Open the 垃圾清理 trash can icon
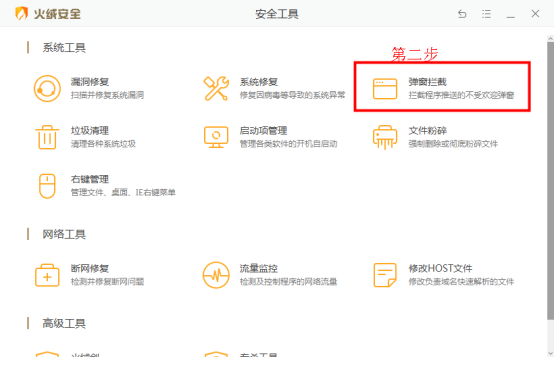 pyautogui.click(x=47, y=137)
